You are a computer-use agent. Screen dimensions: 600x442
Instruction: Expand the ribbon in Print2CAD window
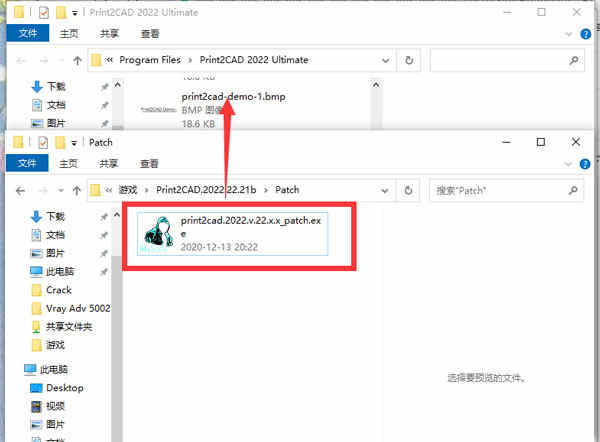click(x=569, y=34)
